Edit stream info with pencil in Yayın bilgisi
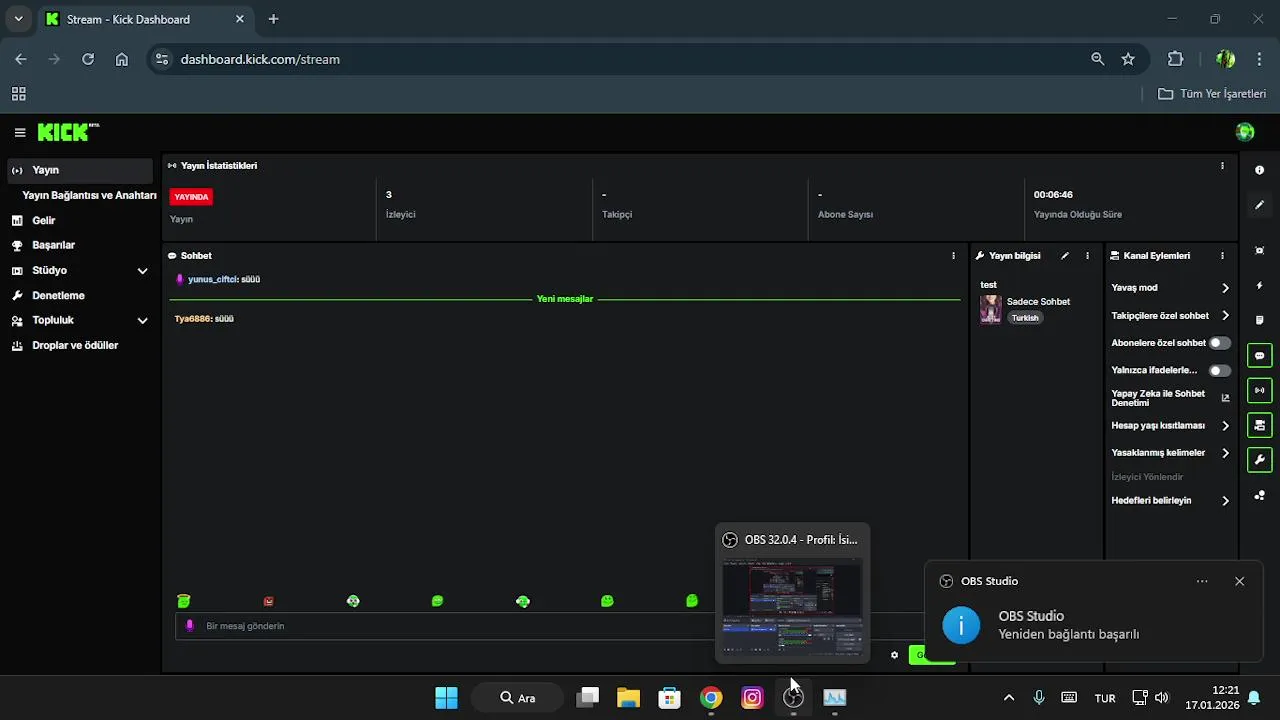Image resolution: width=1280 pixels, height=720 pixels. coord(1065,256)
